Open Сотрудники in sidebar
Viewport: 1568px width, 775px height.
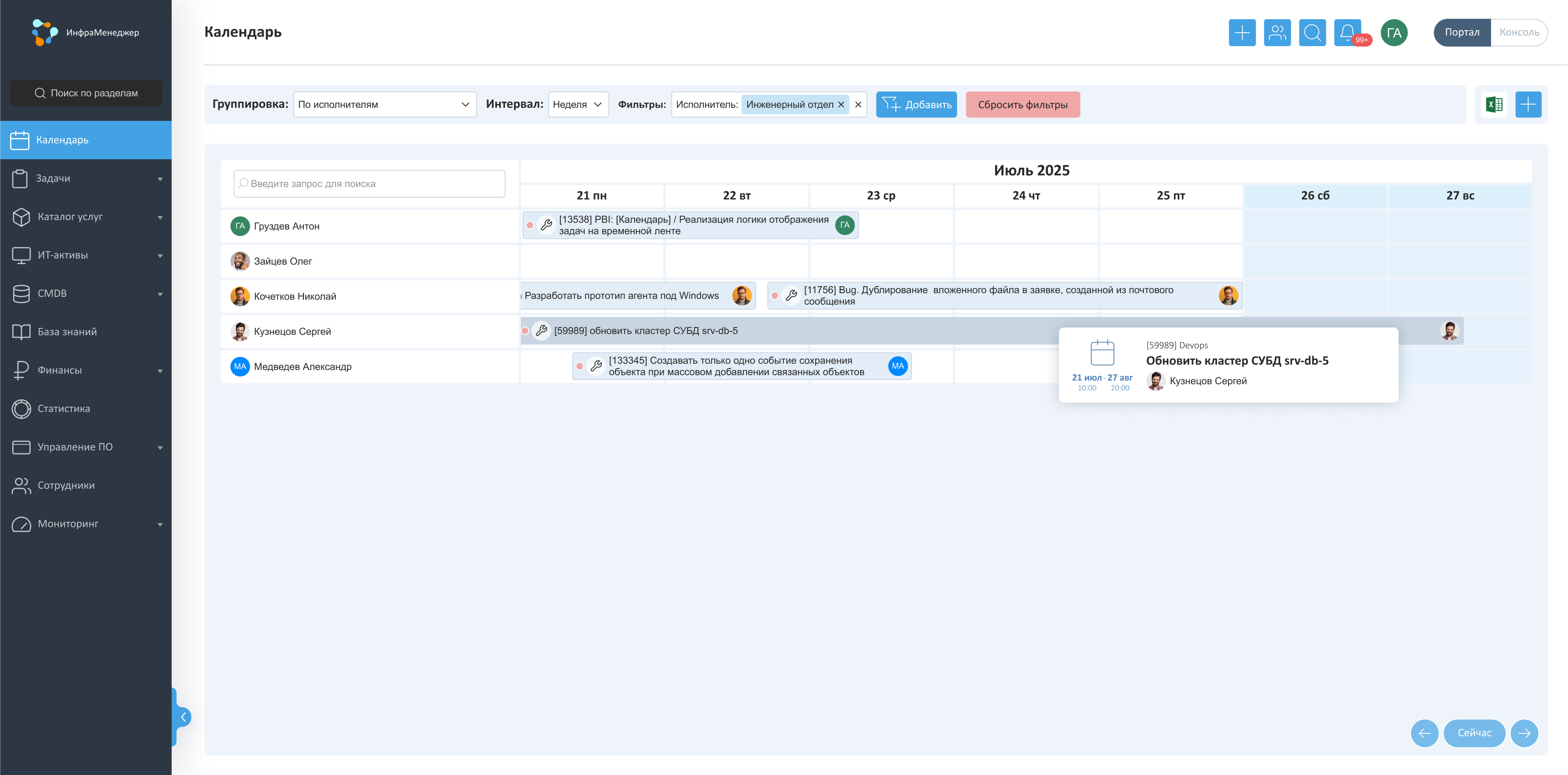coord(66,485)
